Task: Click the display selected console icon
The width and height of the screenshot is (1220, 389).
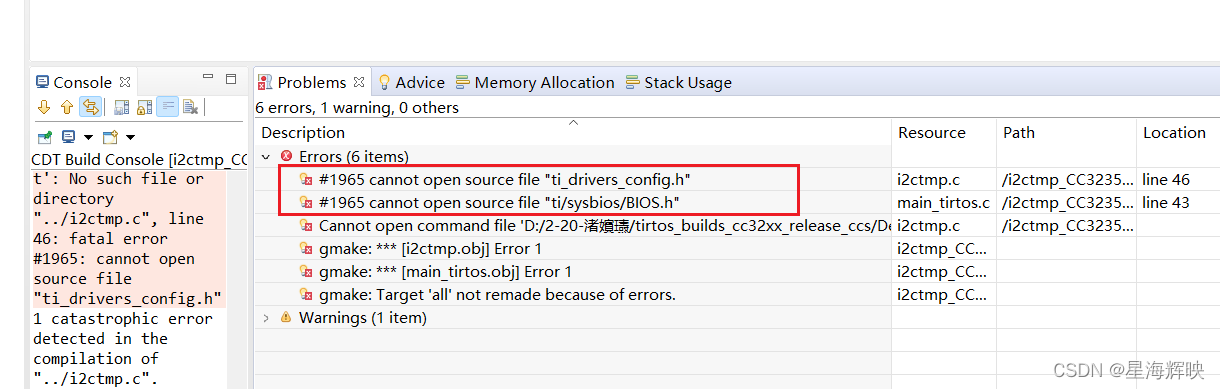Action: (x=68, y=136)
